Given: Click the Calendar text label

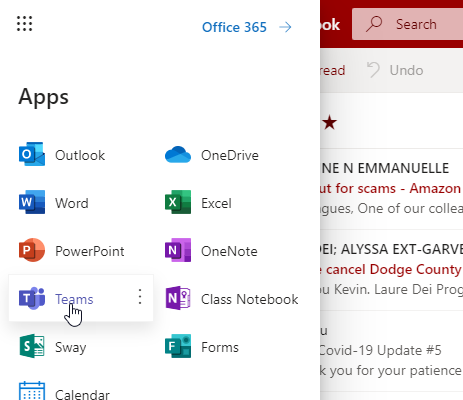Looking at the screenshot, I should 82,394.
